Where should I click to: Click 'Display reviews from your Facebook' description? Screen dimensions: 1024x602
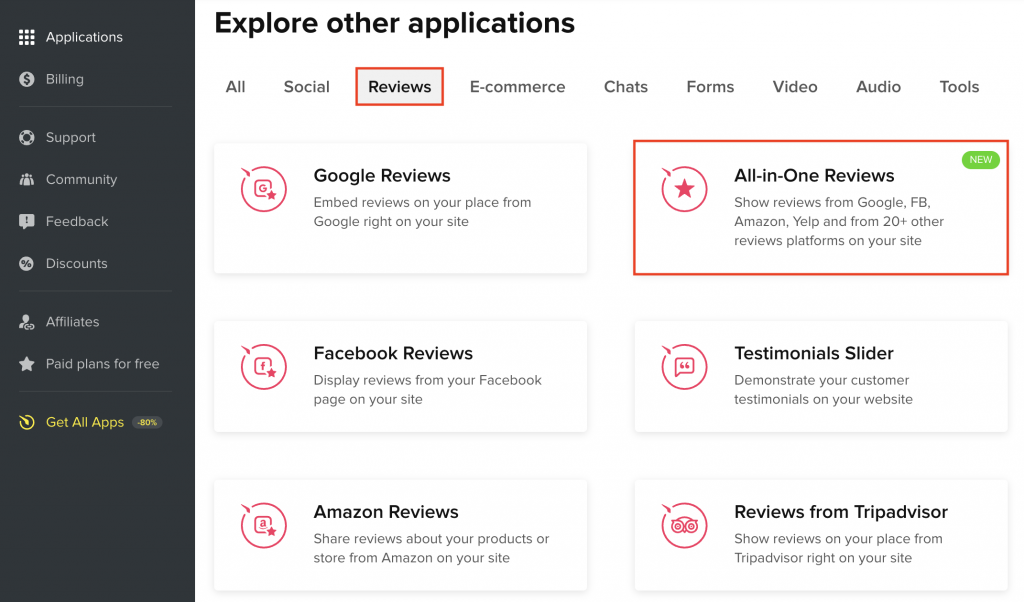428,390
